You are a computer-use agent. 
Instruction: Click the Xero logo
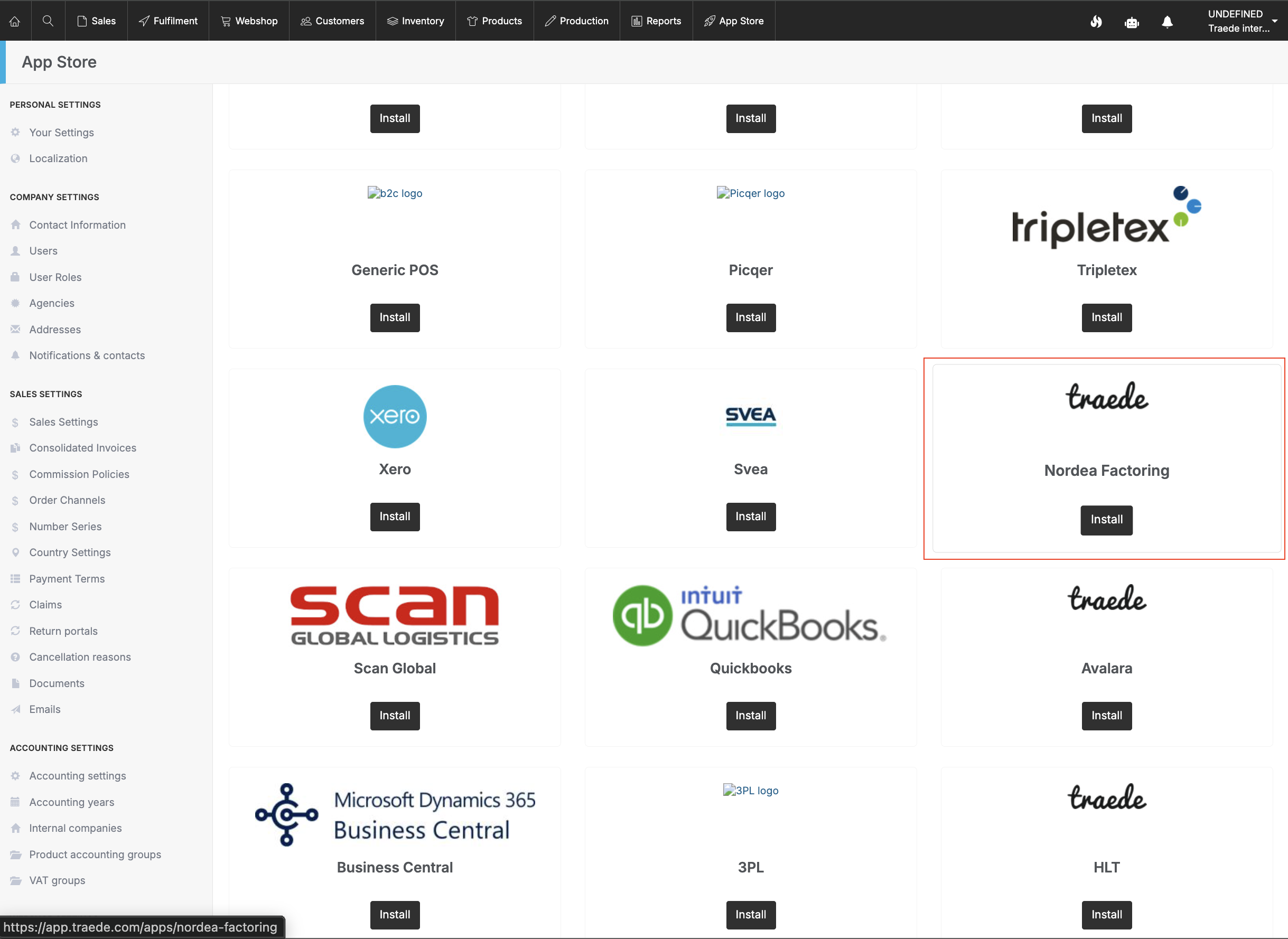point(395,416)
